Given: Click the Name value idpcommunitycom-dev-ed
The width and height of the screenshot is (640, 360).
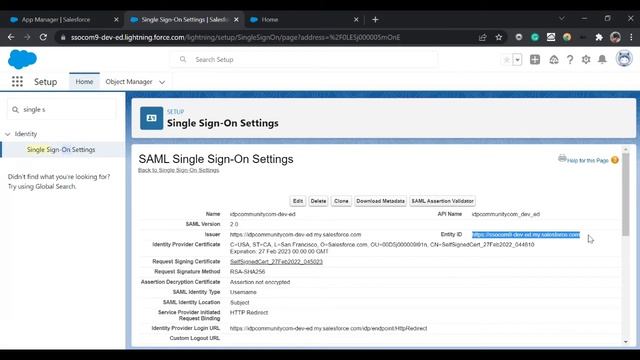Looking at the screenshot, I should pyautogui.click(x=262, y=214).
